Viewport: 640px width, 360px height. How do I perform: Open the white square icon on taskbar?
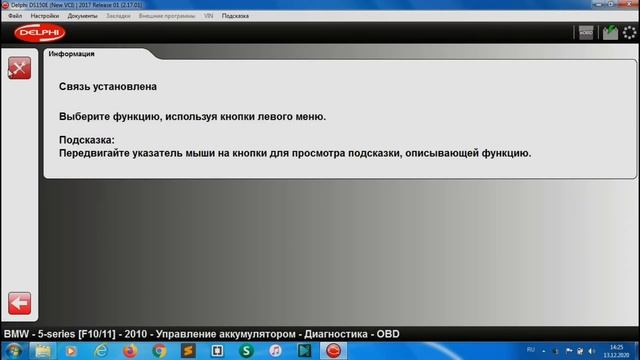click(217, 351)
